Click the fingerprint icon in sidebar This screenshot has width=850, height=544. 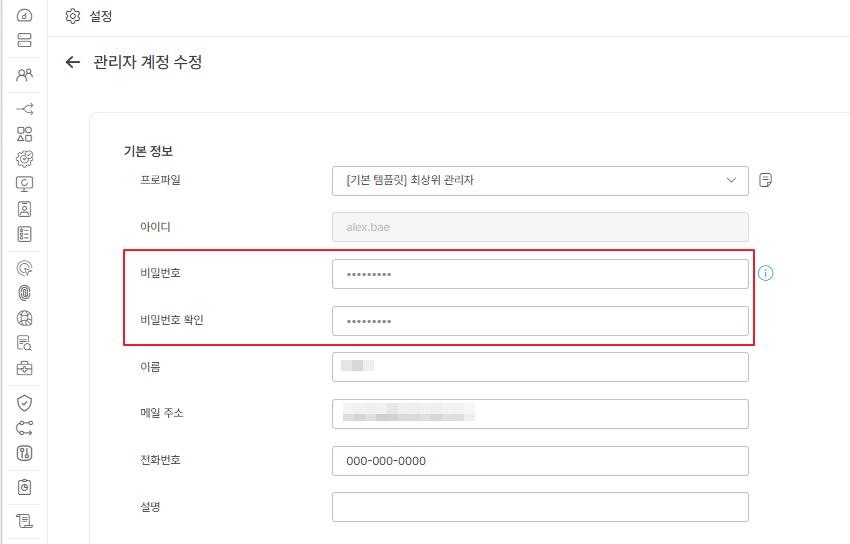click(x=25, y=294)
